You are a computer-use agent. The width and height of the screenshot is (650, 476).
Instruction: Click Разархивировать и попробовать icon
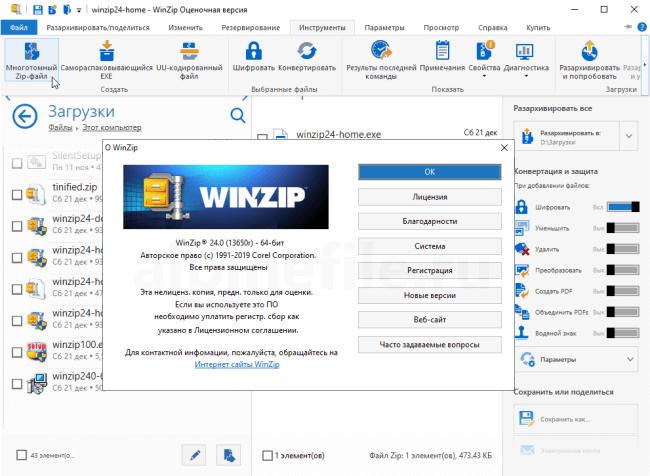[x=589, y=51]
